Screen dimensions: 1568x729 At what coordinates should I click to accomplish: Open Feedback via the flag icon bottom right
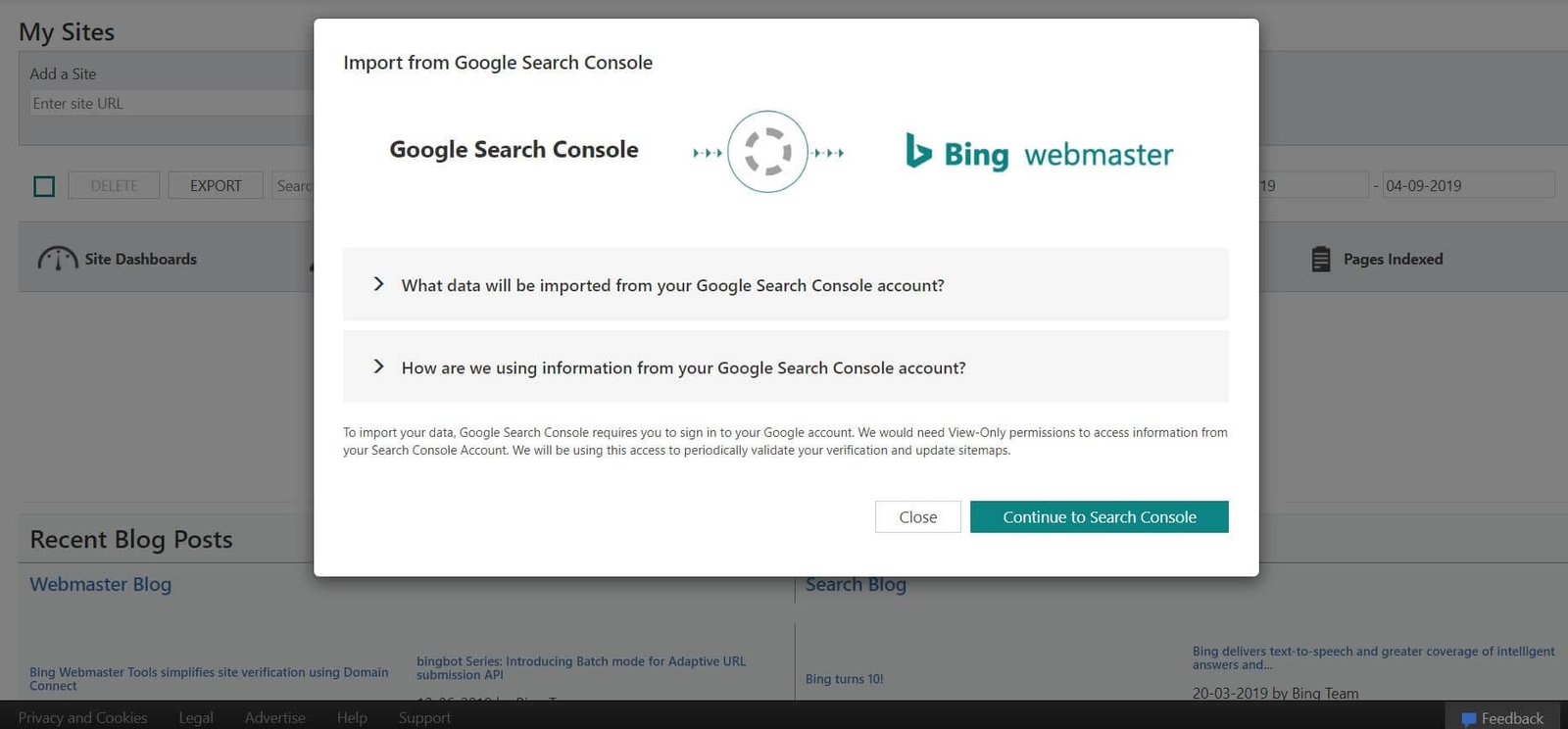pyautogui.click(x=1468, y=718)
